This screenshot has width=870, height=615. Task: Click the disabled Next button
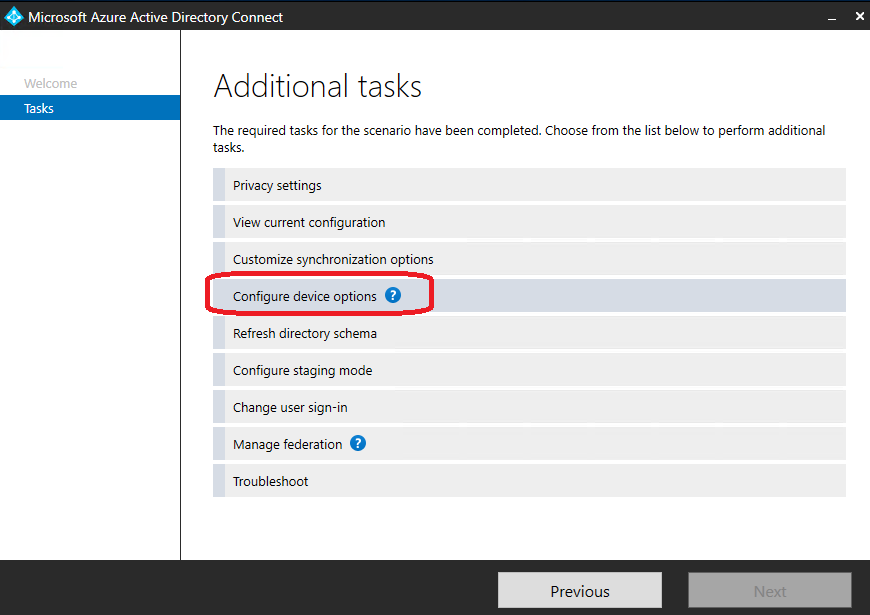coord(769,590)
